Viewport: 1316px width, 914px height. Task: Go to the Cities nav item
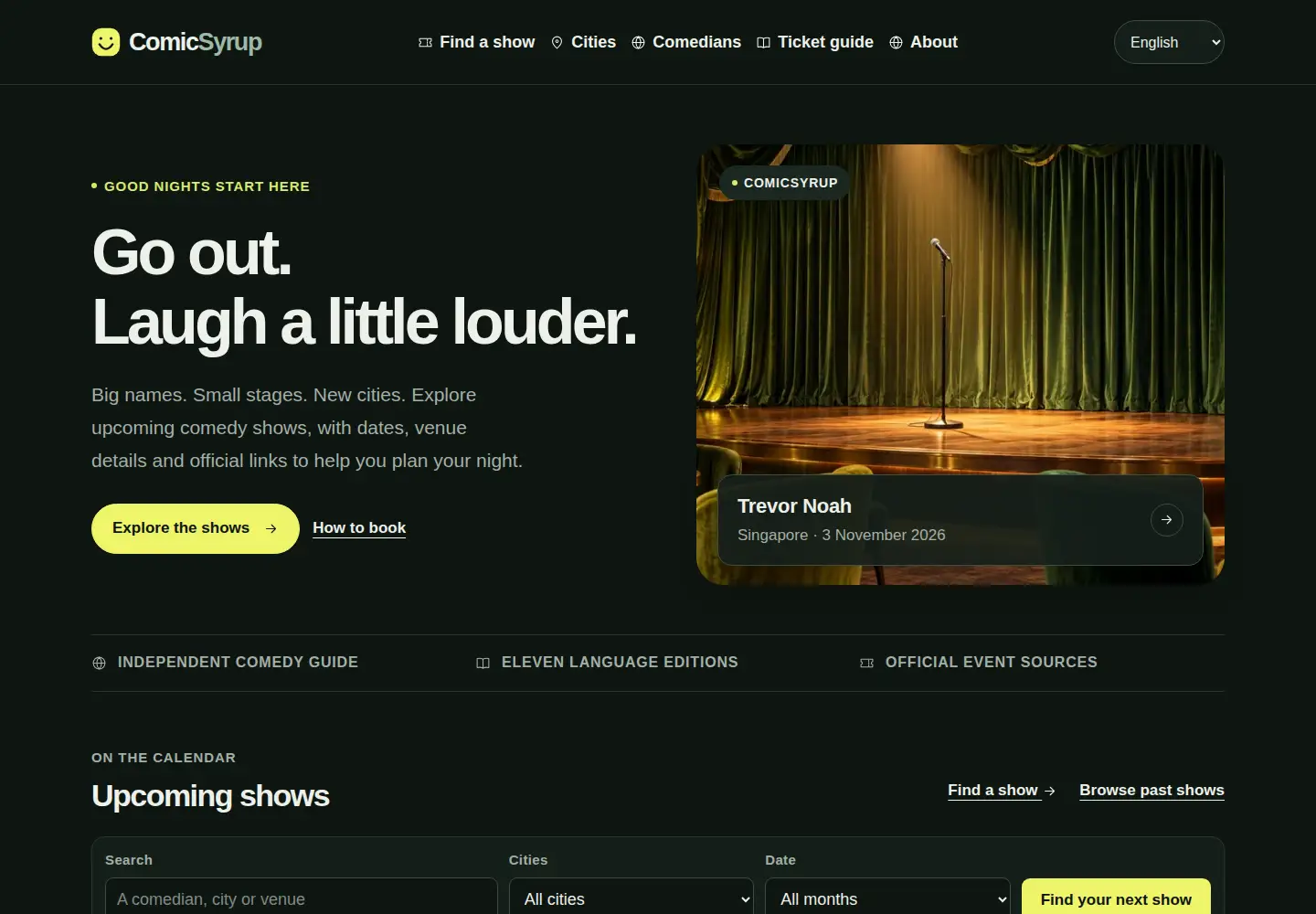tap(583, 42)
